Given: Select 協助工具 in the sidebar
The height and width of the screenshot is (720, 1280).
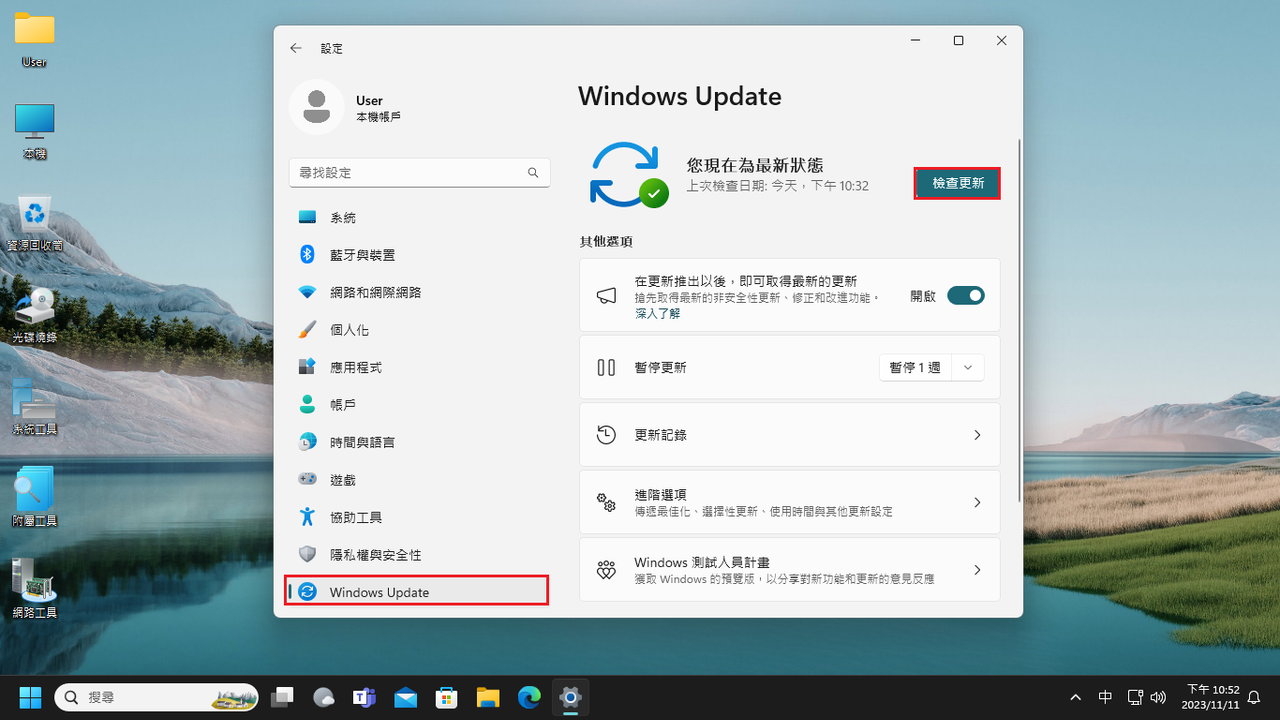Looking at the screenshot, I should tap(419, 517).
